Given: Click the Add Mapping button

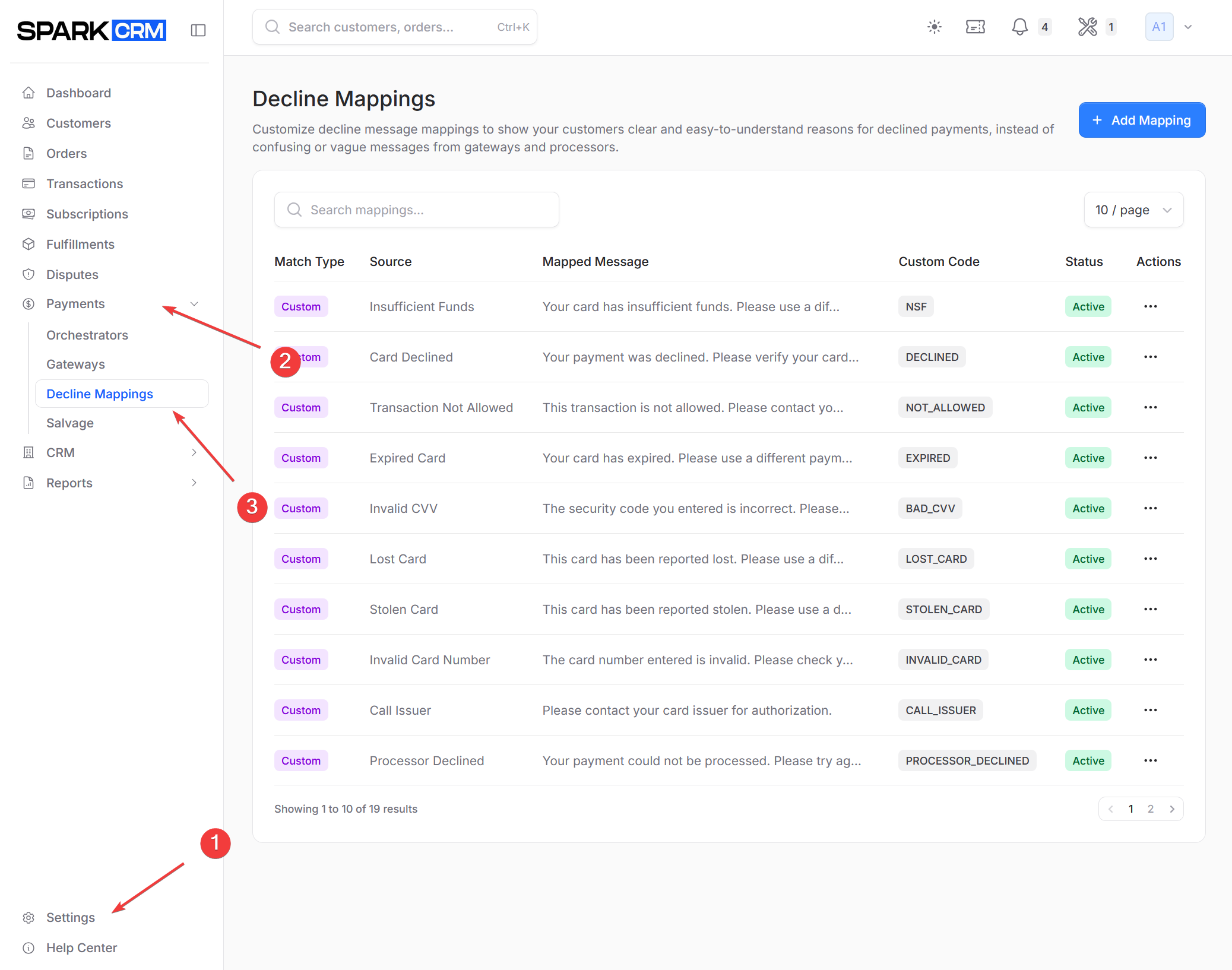Looking at the screenshot, I should [1142, 120].
